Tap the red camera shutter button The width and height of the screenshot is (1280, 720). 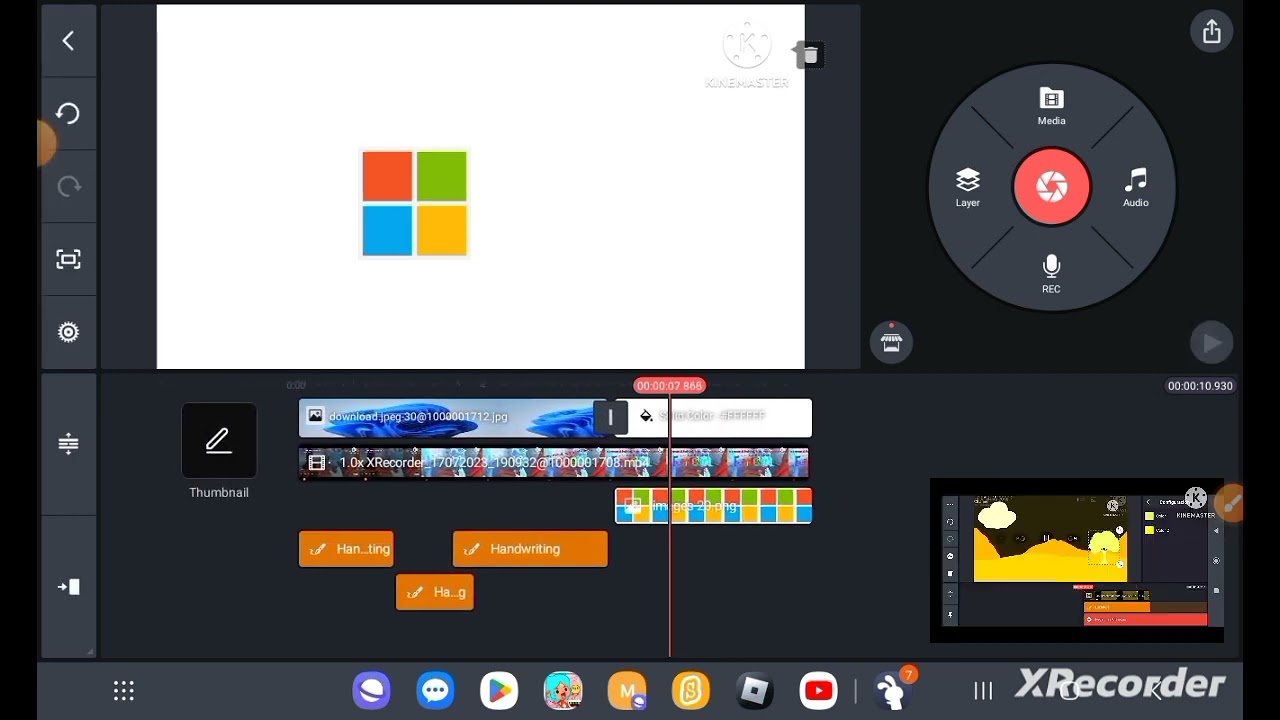point(1051,187)
